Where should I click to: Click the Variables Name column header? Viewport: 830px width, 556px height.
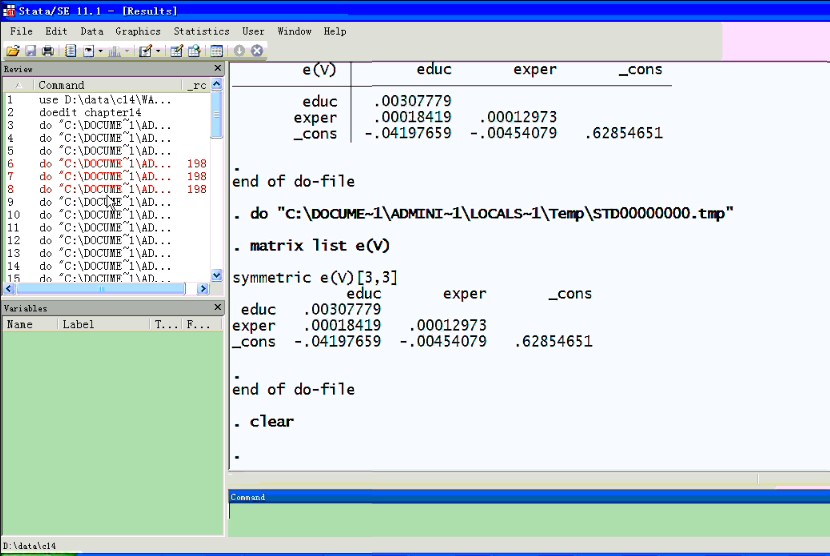pos(30,324)
